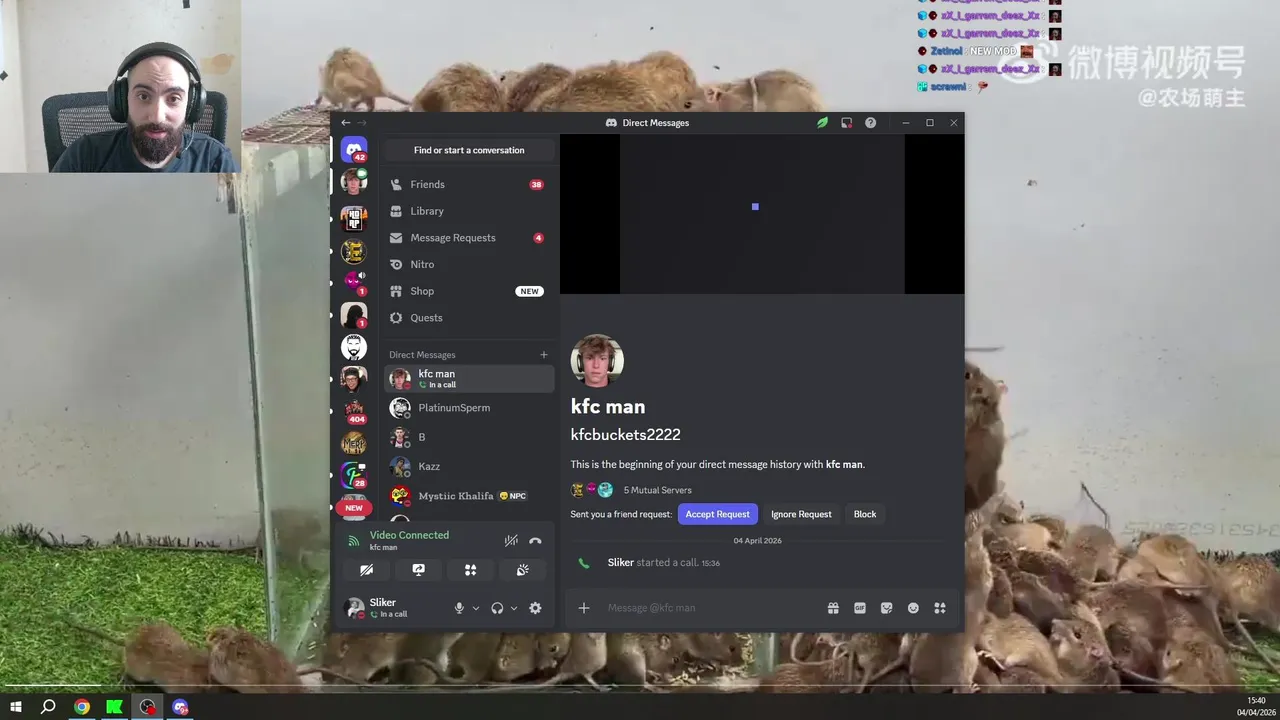This screenshot has height=720, width=1280.
Task: Focus the Message @kfc man field
Action: tap(710, 608)
